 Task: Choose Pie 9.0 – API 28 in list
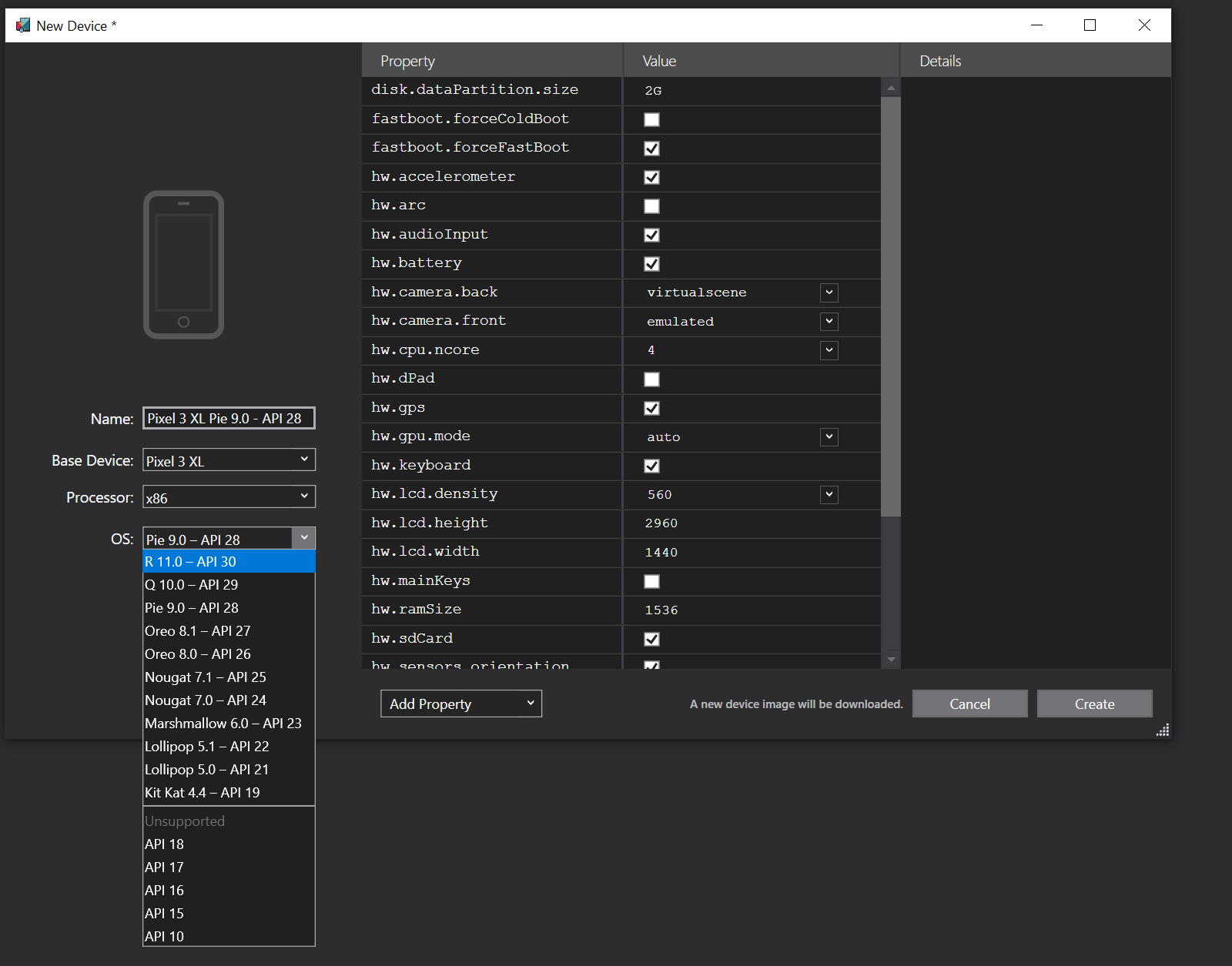click(229, 608)
